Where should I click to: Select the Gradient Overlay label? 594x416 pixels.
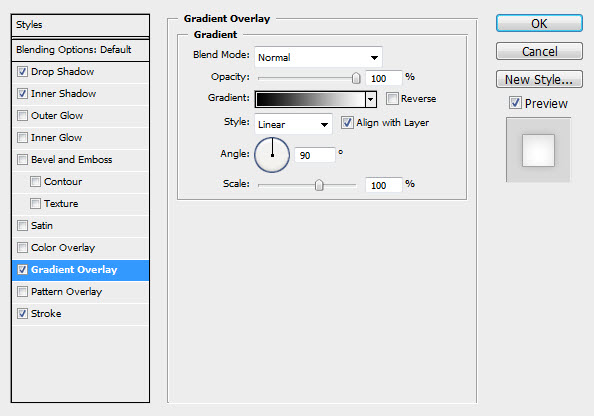[74, 269]
